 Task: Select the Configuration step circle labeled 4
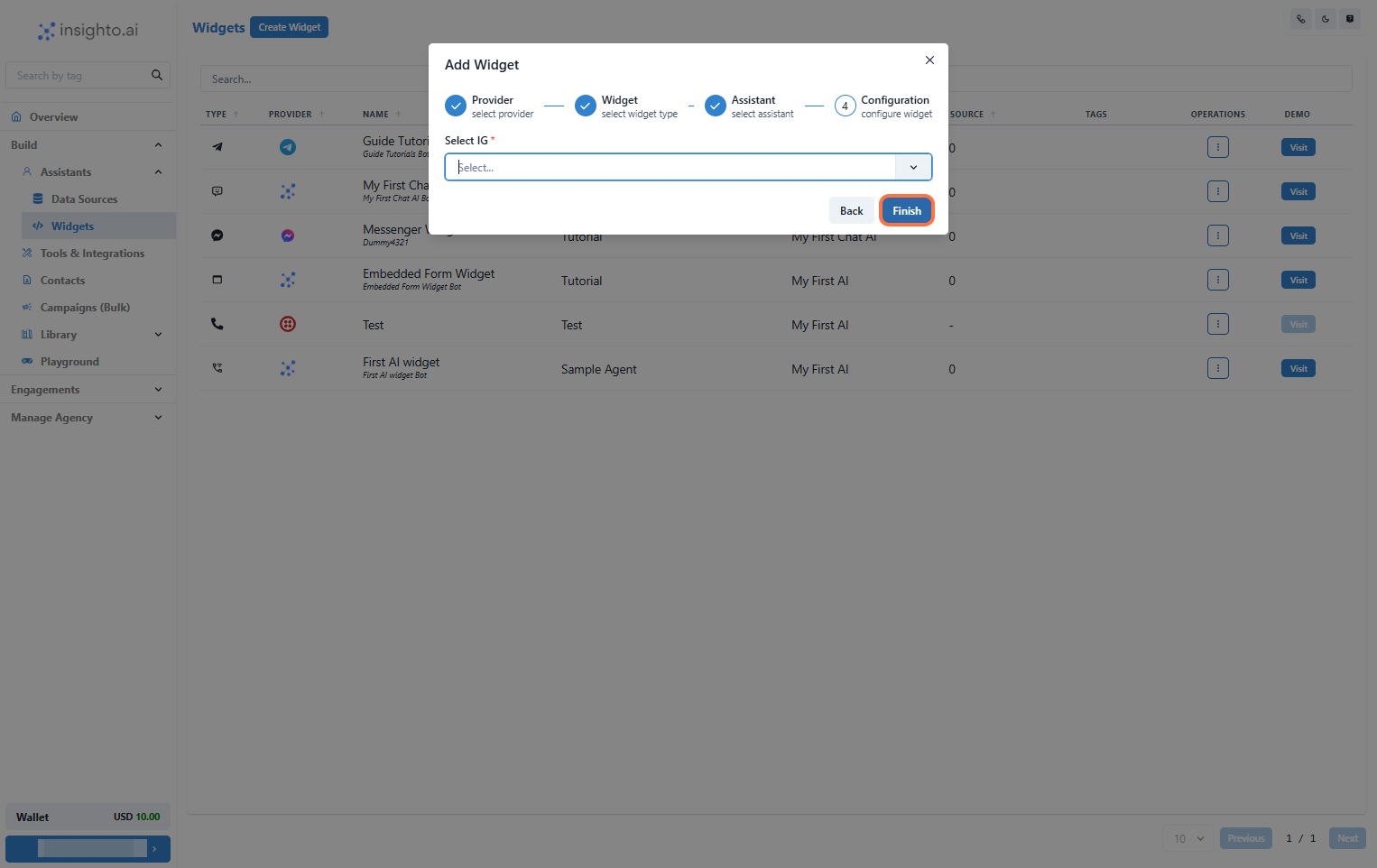(845, 106)
